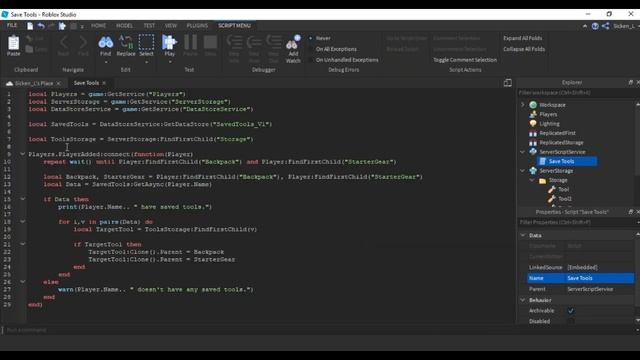Image resolution: width=640 pixels, height=360 pixels.
Task: Select On Unhandled Exceptions option
Action: (347, 60)
